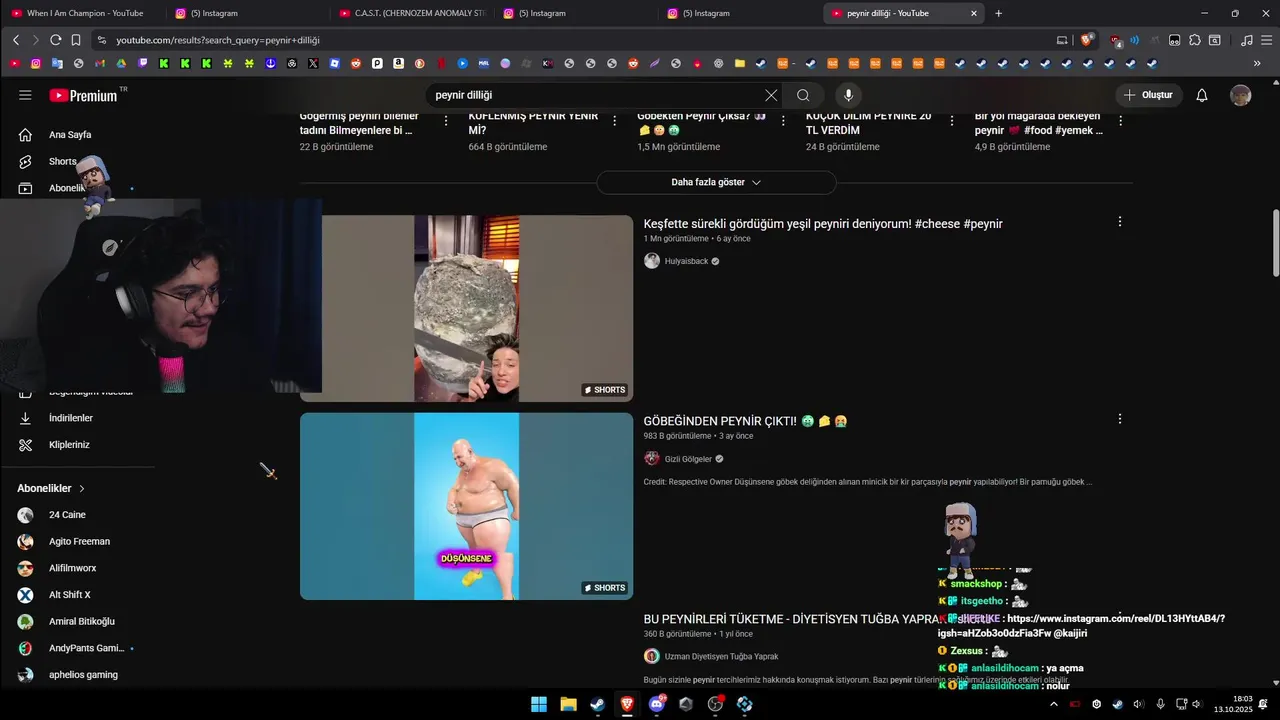The width and height of the screenshot is (1280, 720).
Task: Close the peynir dilliği YouTube tab
Action: pos(974,13)
